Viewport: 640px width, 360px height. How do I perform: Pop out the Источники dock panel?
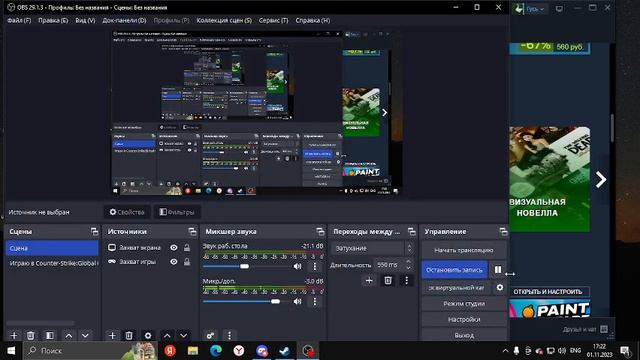192,232
